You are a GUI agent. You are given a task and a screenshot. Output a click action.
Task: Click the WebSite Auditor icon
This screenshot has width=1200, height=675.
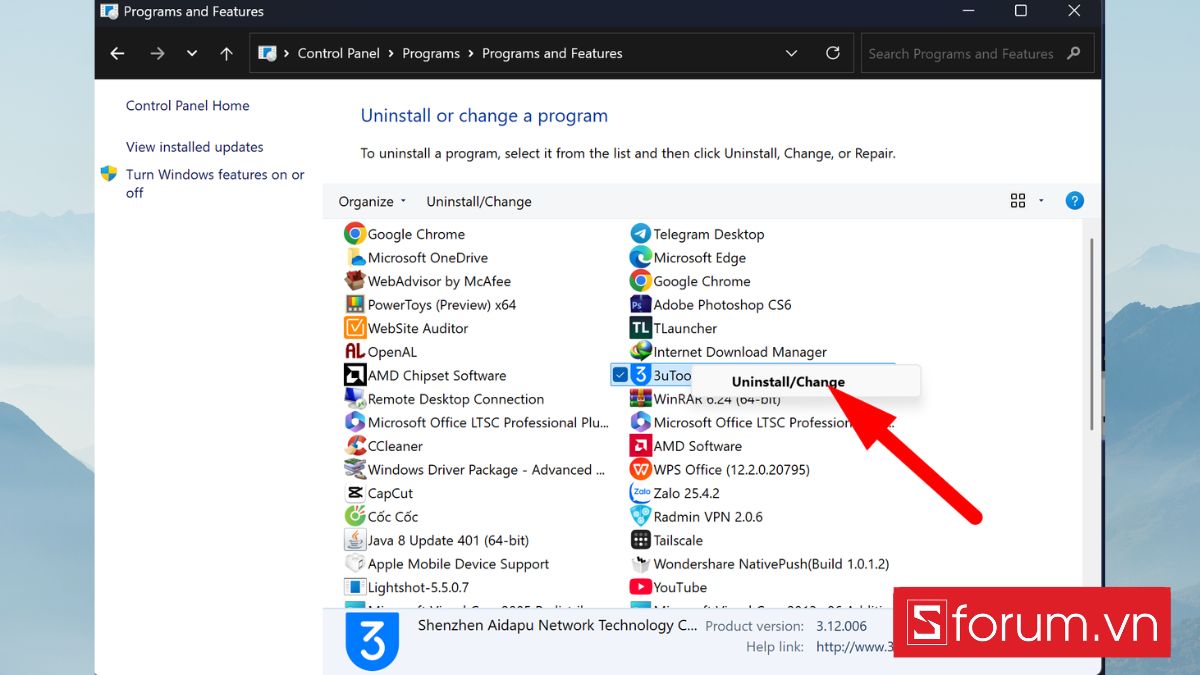(x=354, y=328)
